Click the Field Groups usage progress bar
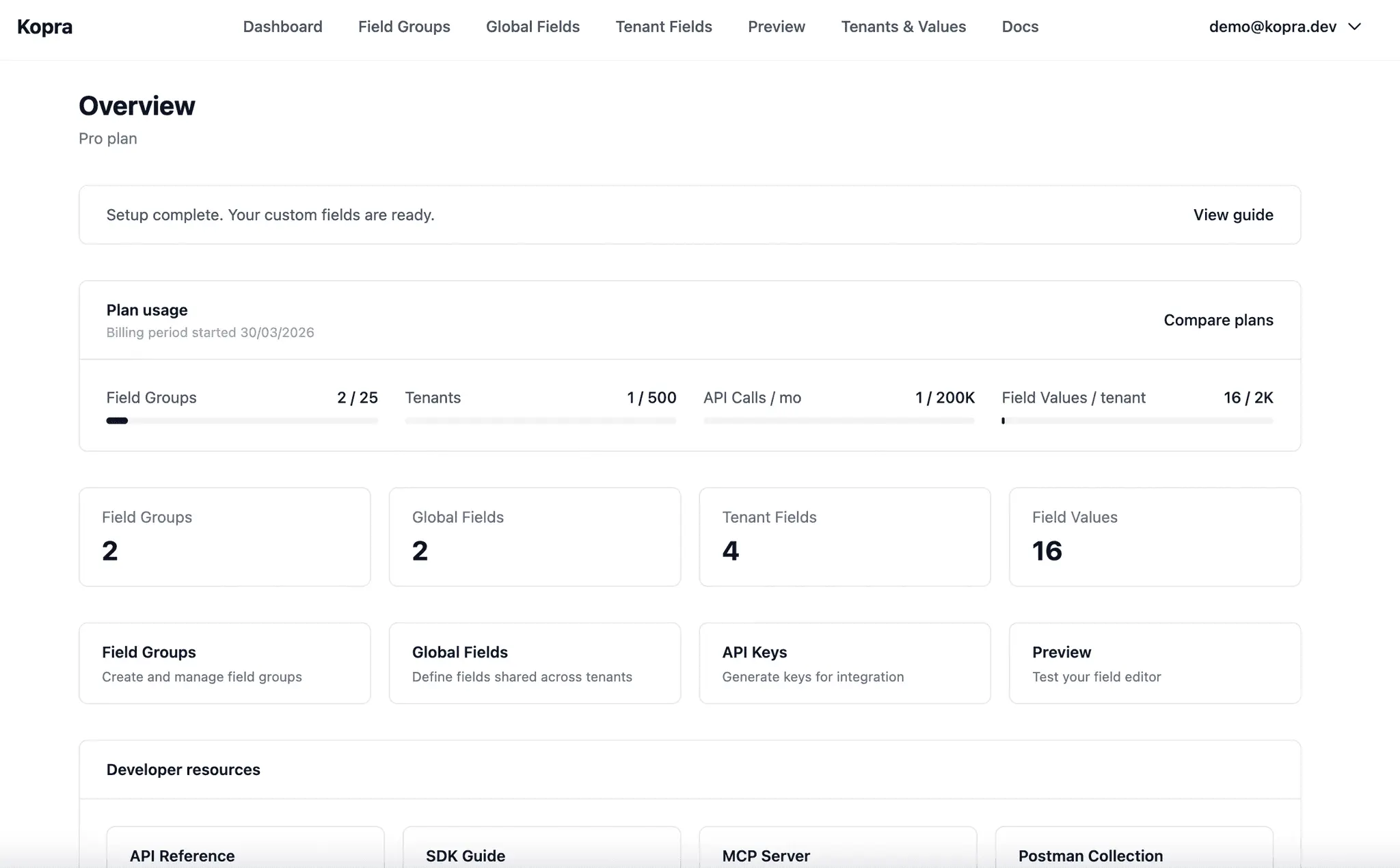 point(242,421)
